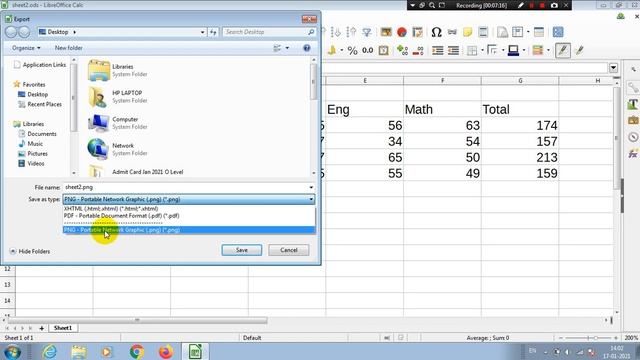The width and height of the screenshot is (640, 360).
Task: Insert hyperlink using the chain link icon
Action: click(452, 32)
